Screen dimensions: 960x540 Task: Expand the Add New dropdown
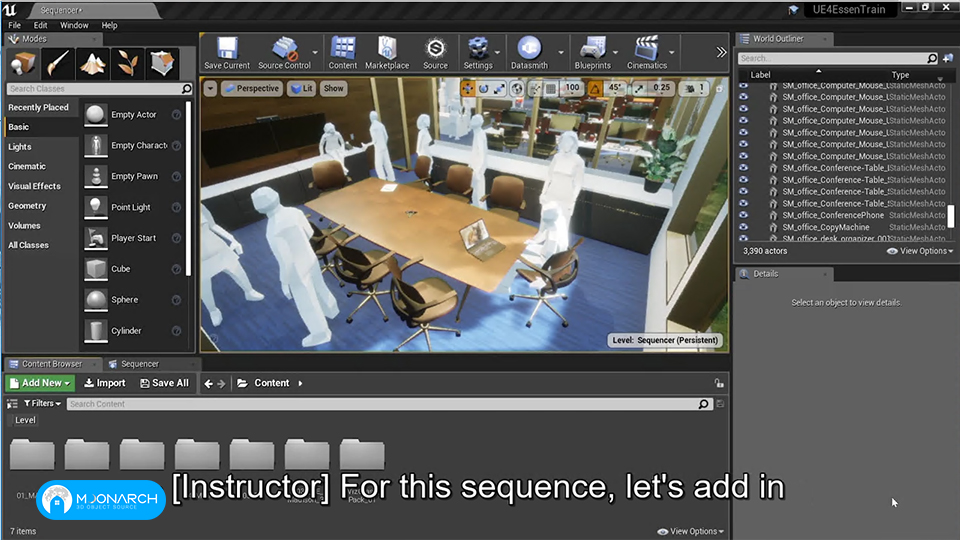coord(40,383)
